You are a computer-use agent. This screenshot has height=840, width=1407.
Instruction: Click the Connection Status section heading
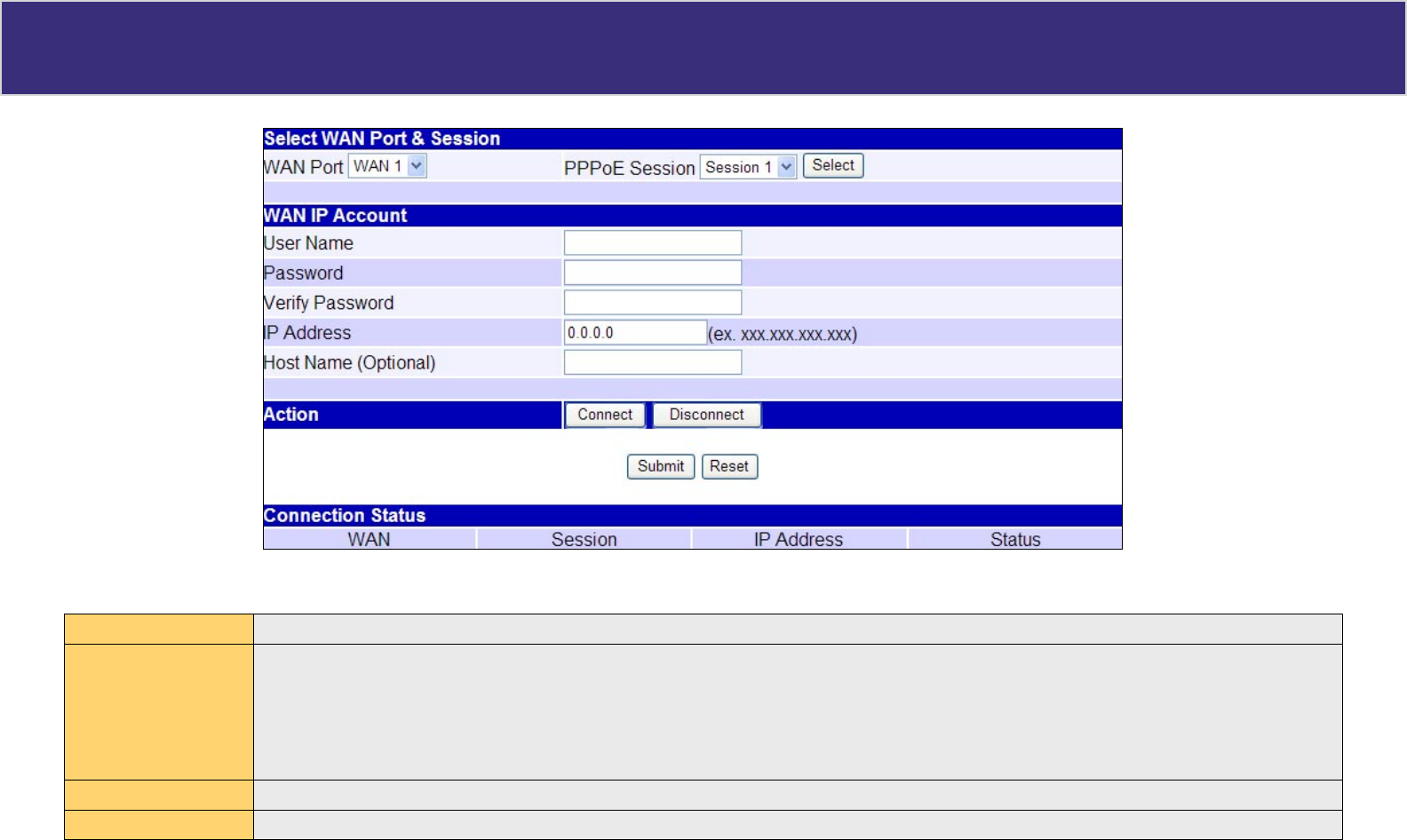345,516
